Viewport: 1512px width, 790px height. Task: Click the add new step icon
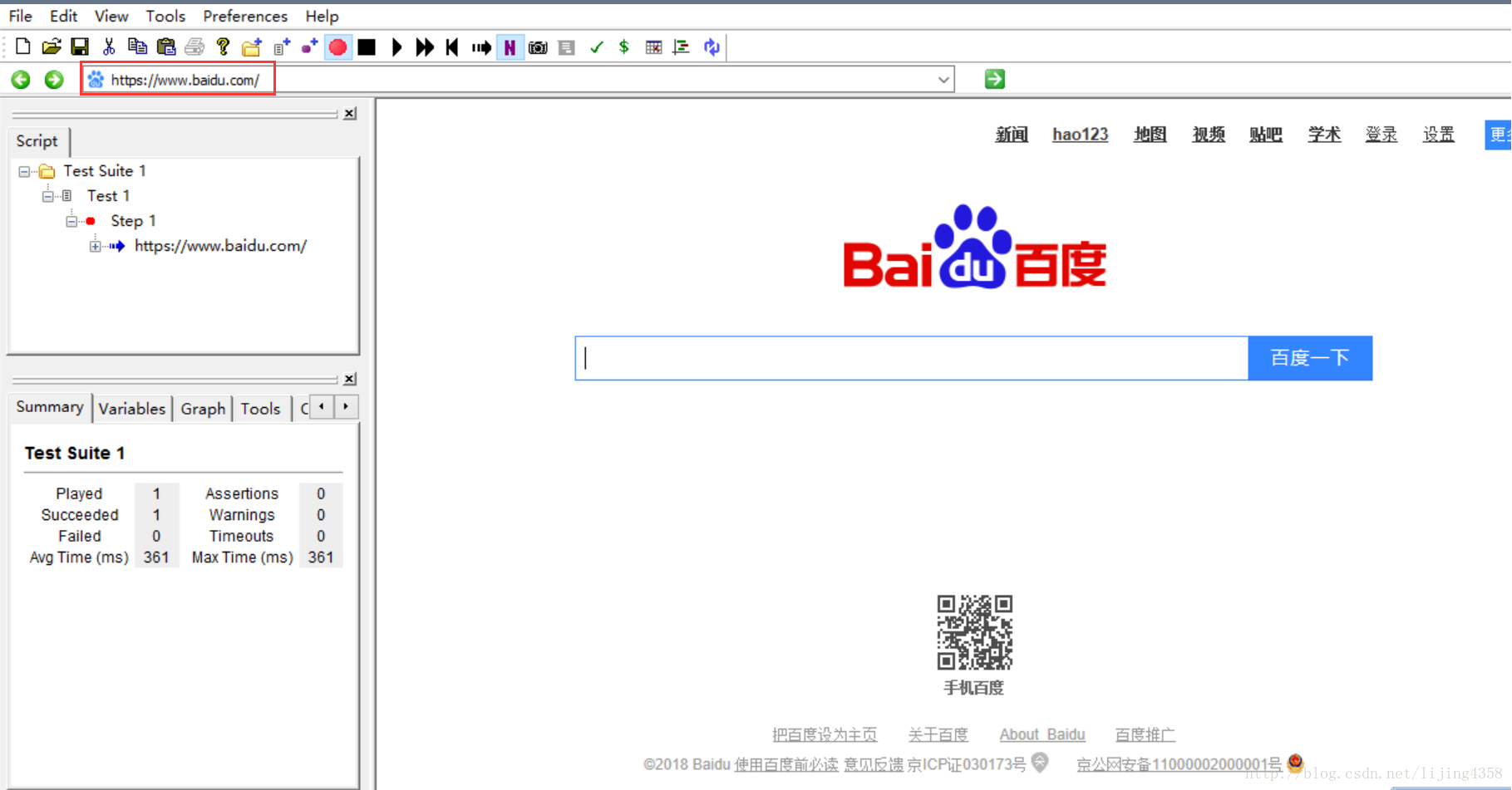pyautogui.click(x=309, y=47)
